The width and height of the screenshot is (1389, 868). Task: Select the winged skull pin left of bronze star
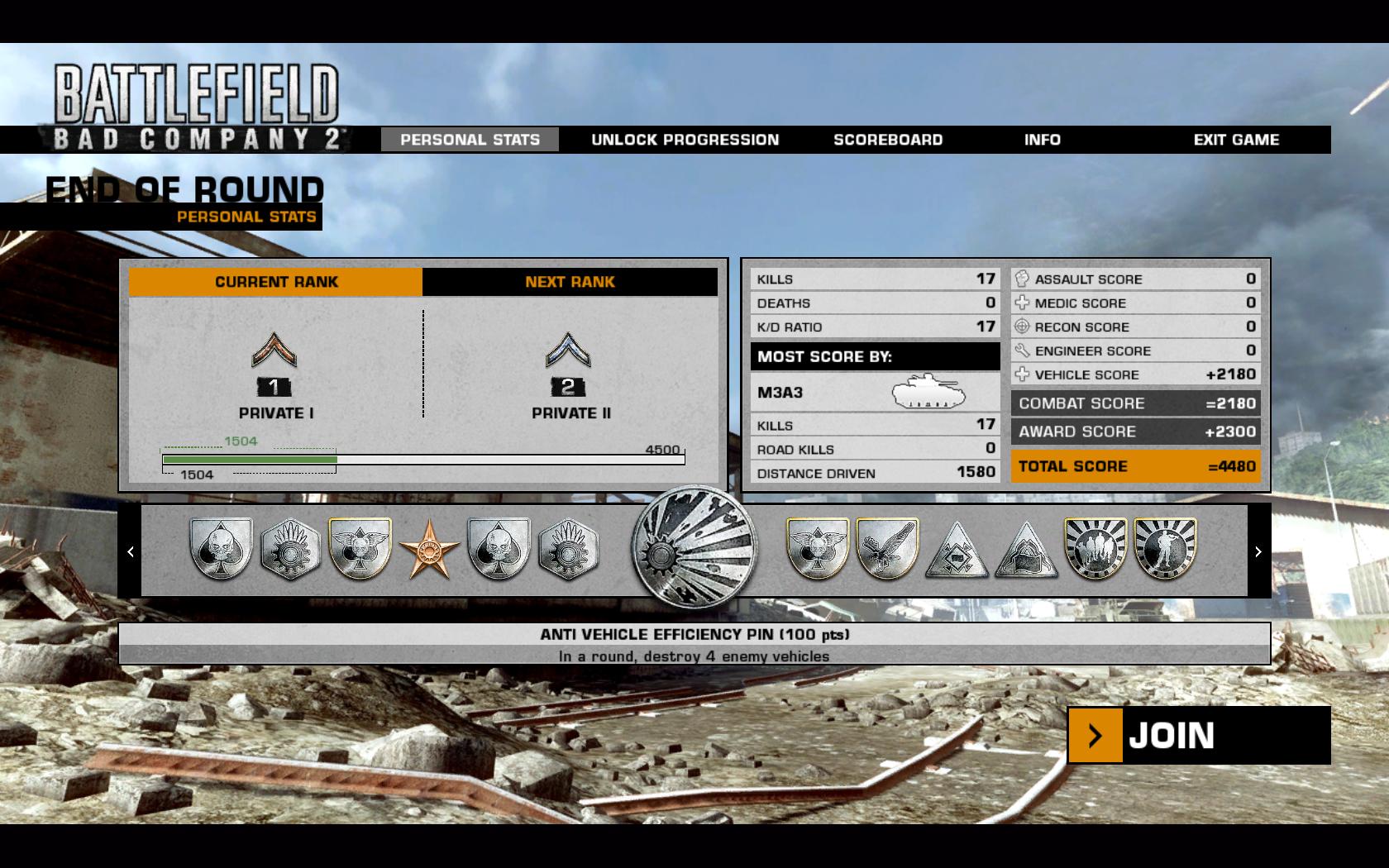[x=360, y=549]
